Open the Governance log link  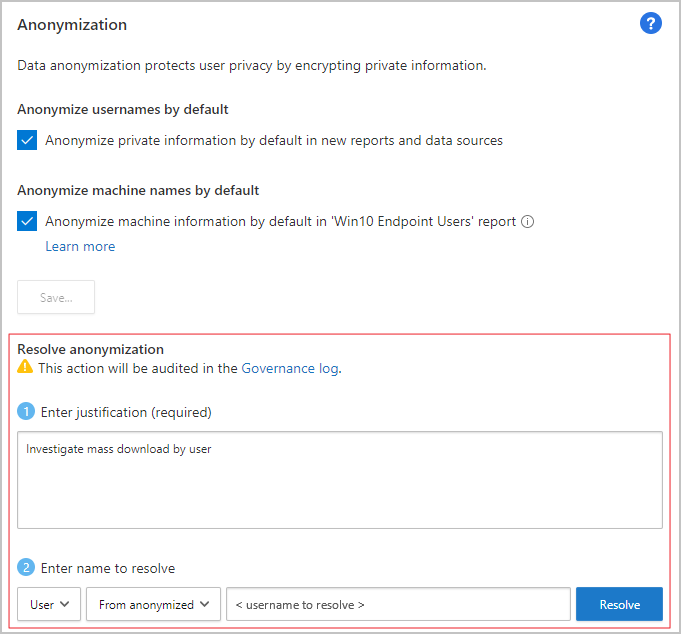[289, 368]
